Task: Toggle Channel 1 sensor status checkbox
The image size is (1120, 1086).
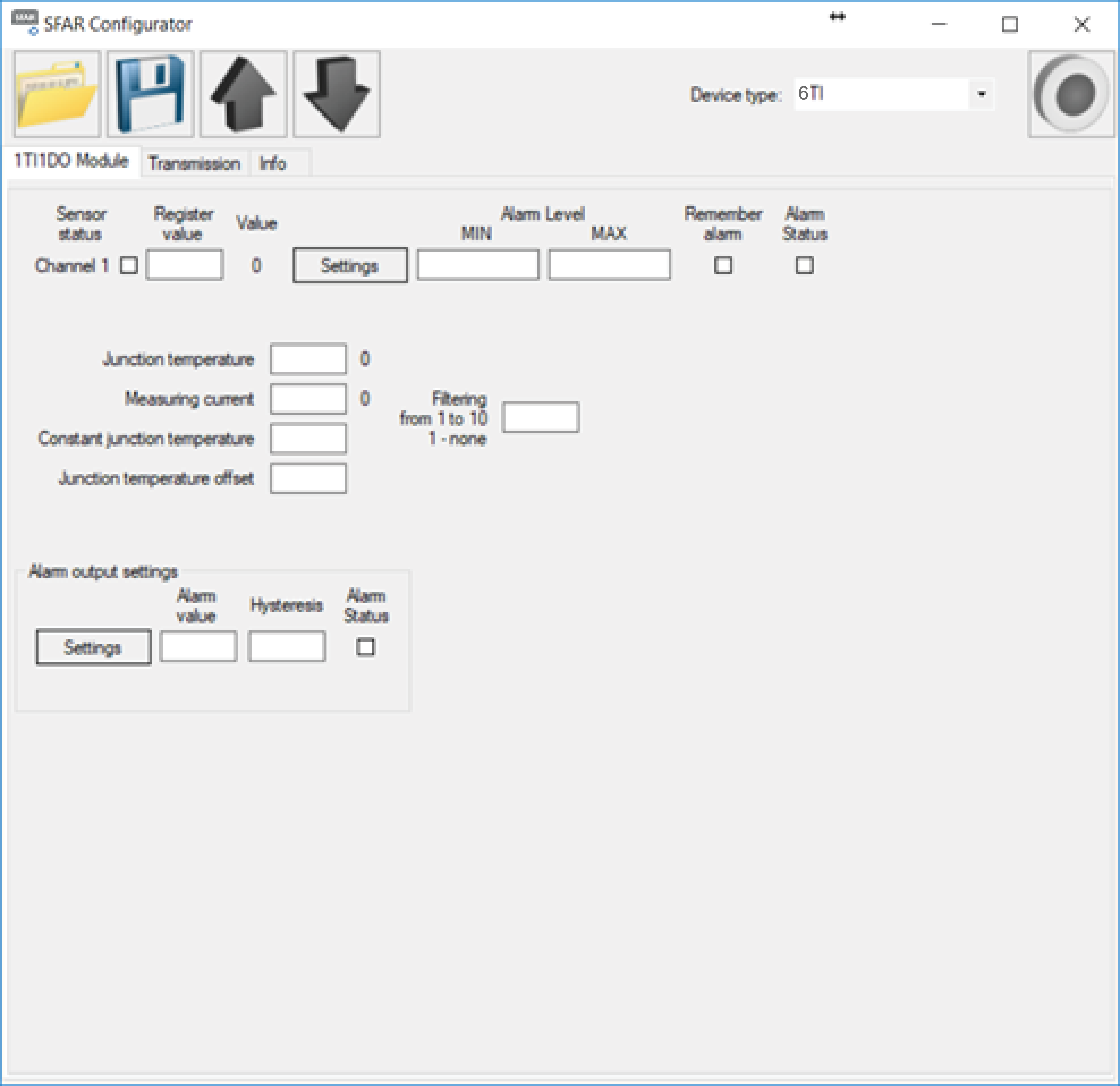Action: (x=129, y=265)
